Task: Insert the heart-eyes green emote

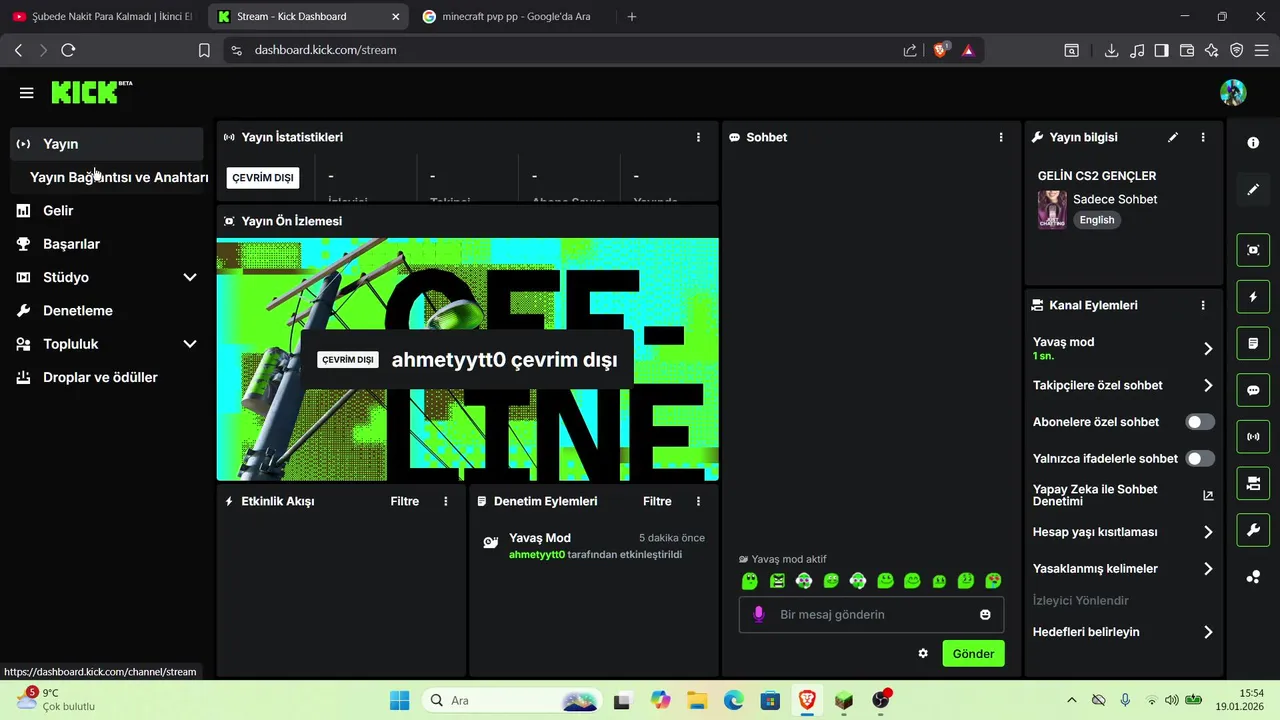Action: tap(993, 581)
